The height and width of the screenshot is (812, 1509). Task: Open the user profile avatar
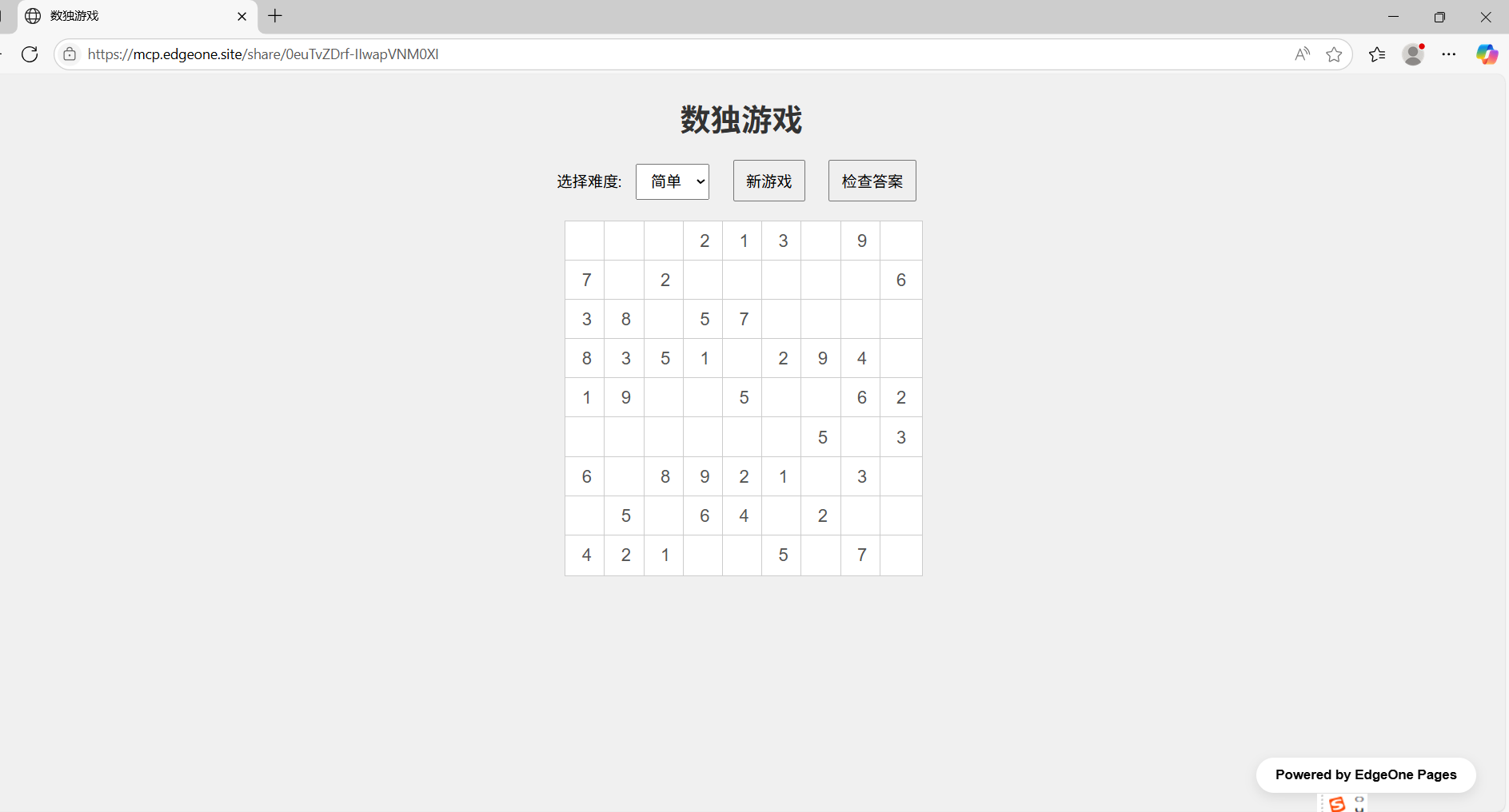pyautogui.click(x=1414, y=54)
